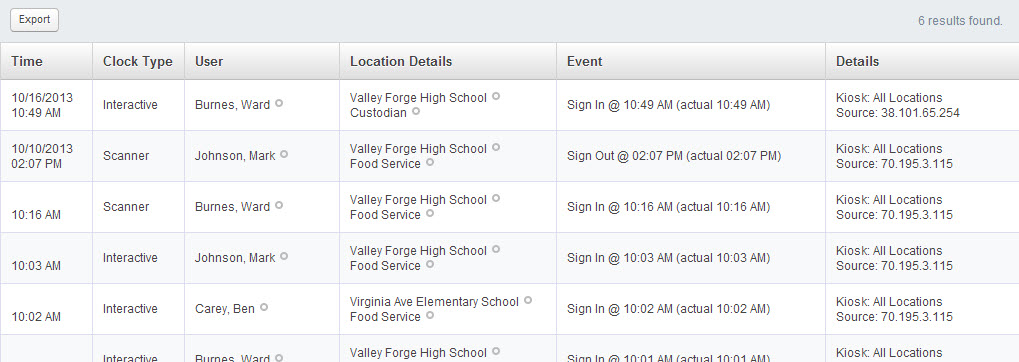This screenshot has width=1019, height=362.
Task: Sort by the Clock Type column header
Action: tap(138, 62)
